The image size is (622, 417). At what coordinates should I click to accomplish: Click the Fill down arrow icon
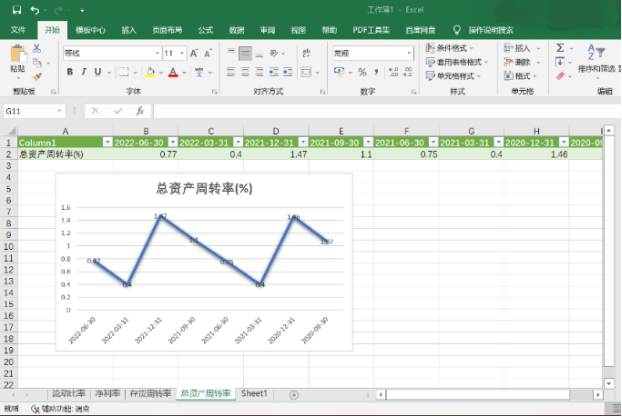coord(560,62)
